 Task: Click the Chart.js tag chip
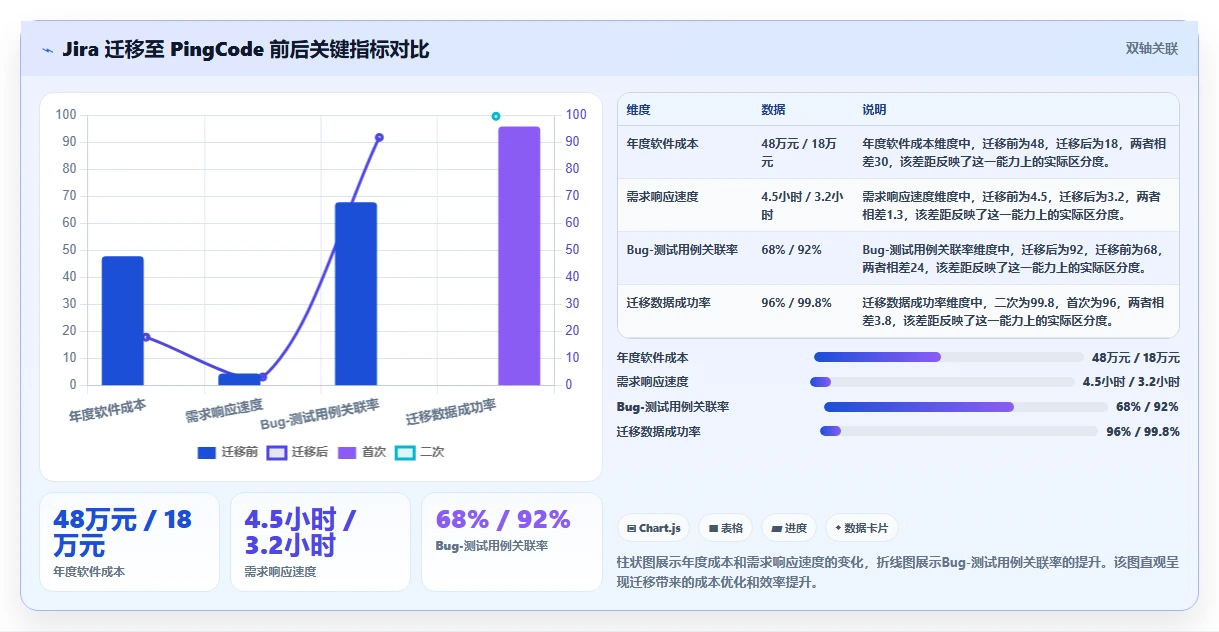[x=653, y=528]
